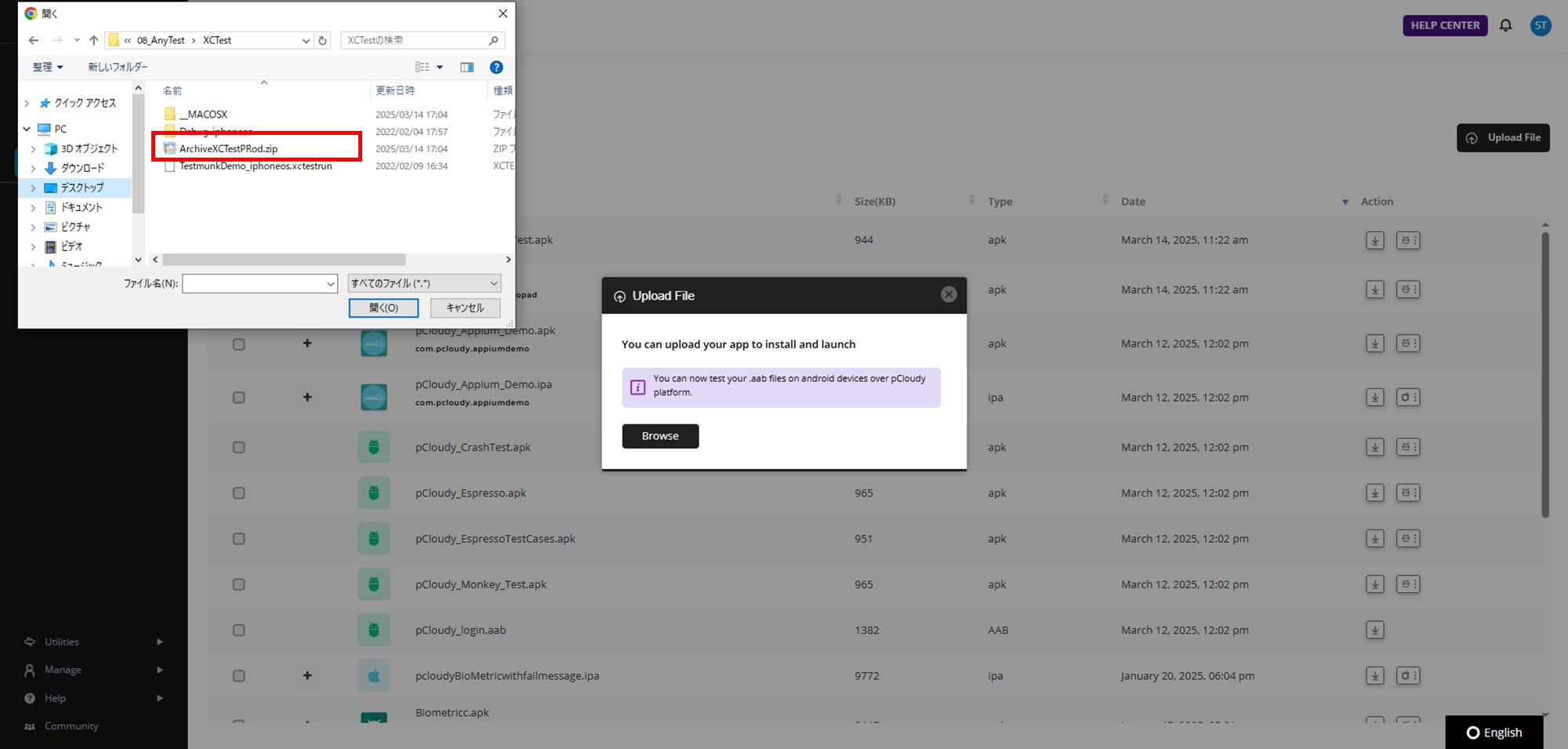Focus the XCTest search field
The width and height of the screenshot is (1568, 749).
click(423, 40)
